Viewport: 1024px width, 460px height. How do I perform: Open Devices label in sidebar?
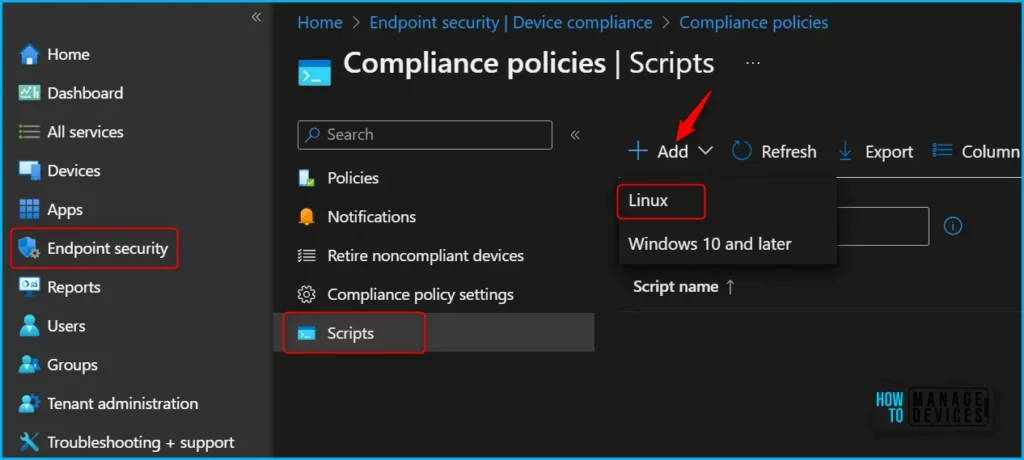[74, 171]
